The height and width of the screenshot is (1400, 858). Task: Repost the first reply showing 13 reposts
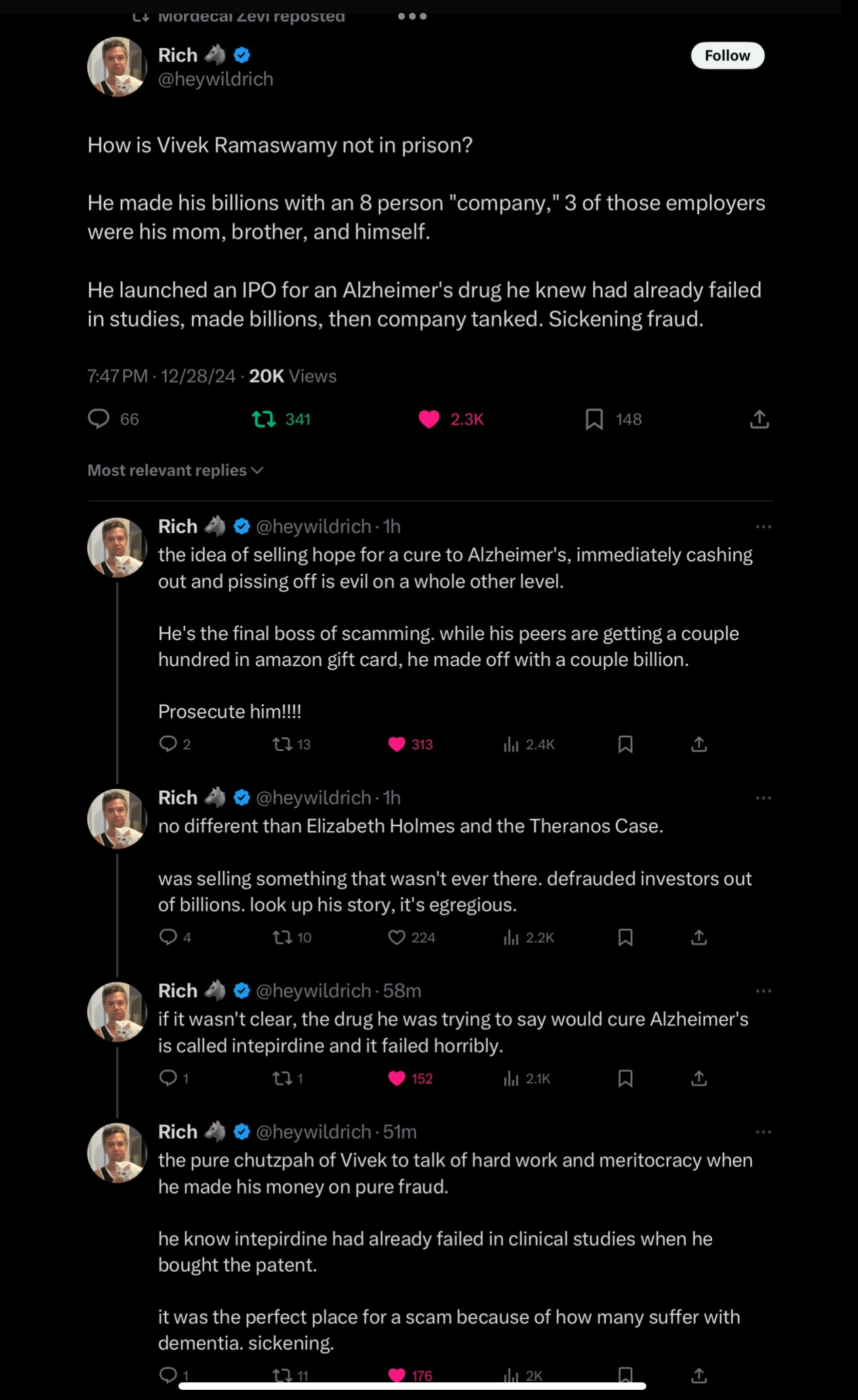(x=282, y=744)
